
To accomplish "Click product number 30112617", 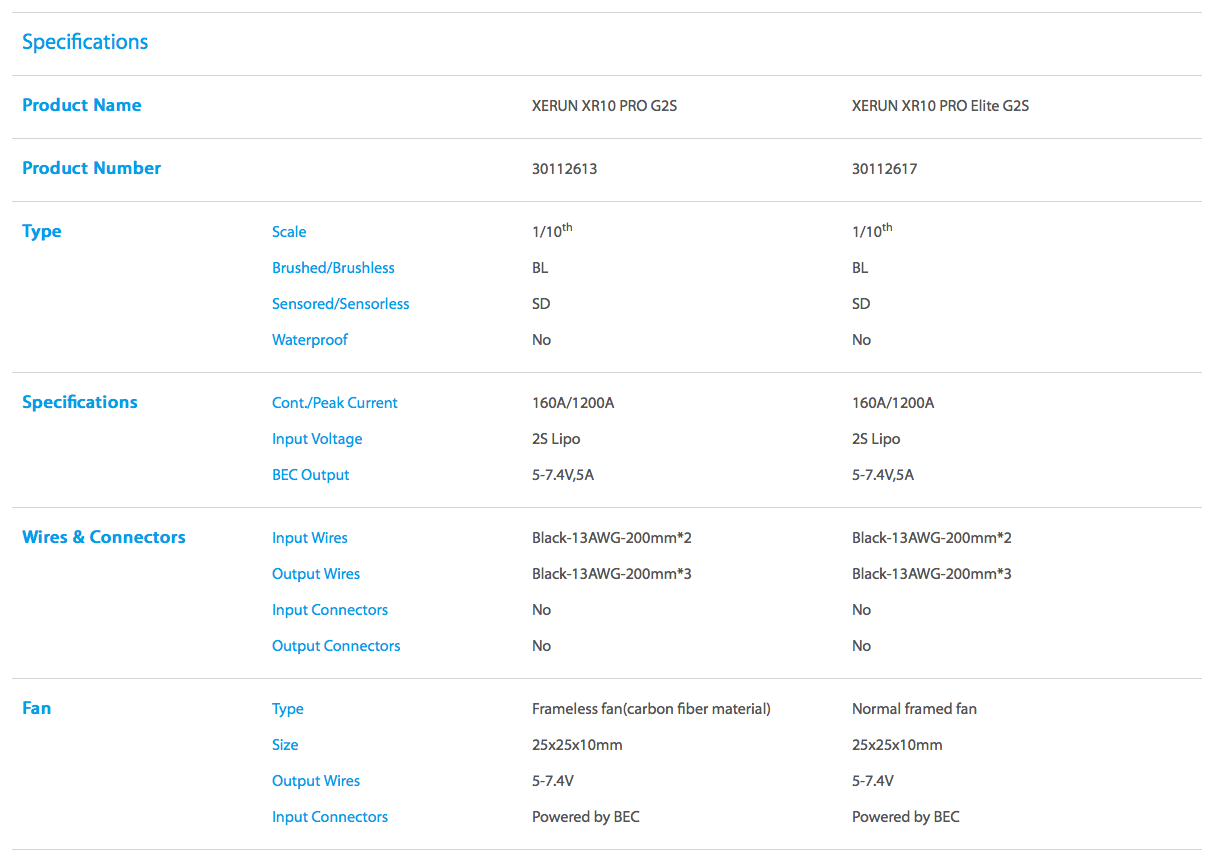I will (885, 169).
